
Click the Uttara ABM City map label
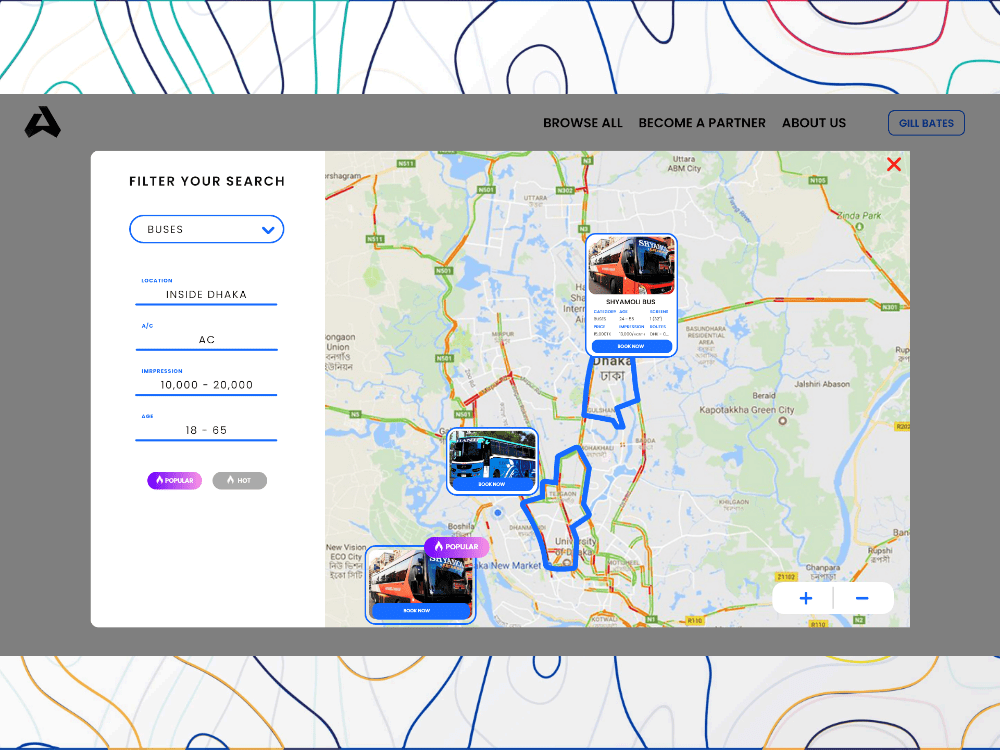[x=684, y=164]
